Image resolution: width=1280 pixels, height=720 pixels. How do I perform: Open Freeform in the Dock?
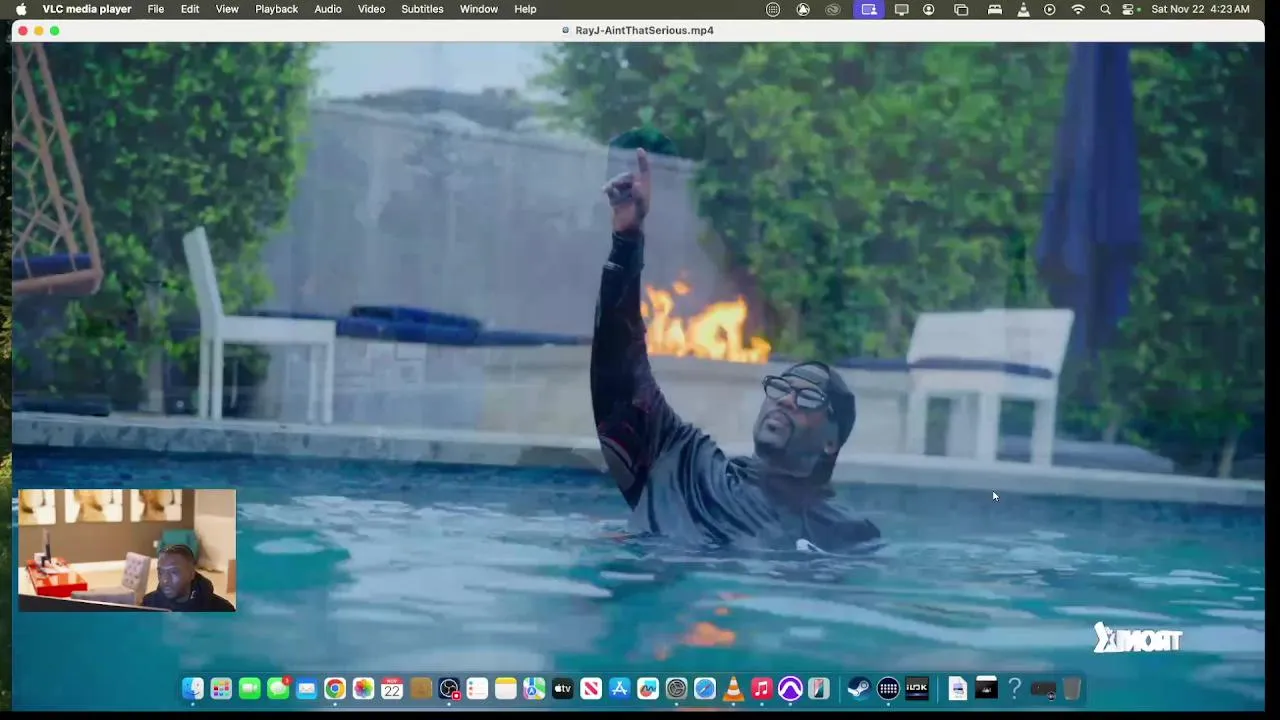tap(648, 688)
